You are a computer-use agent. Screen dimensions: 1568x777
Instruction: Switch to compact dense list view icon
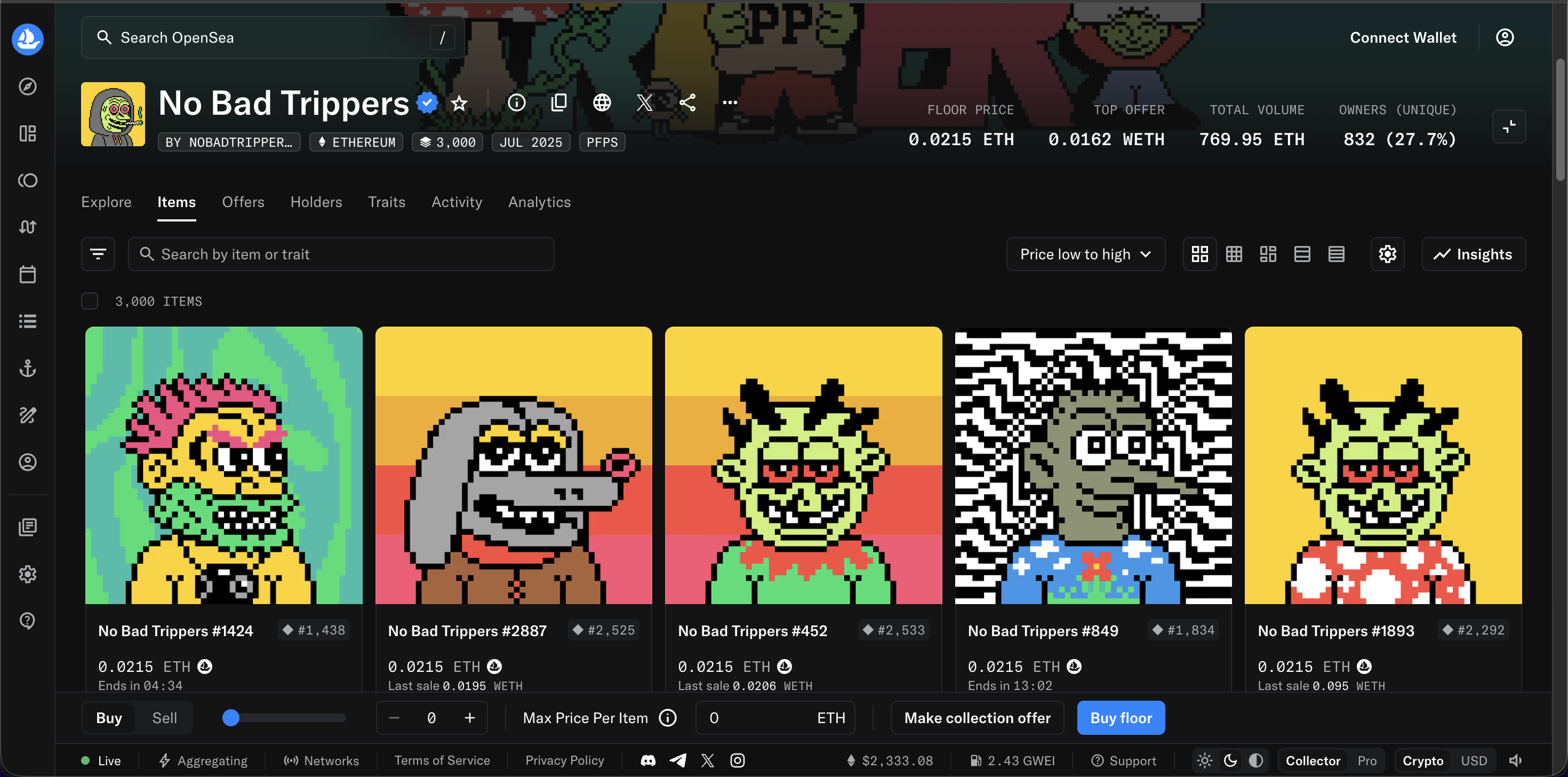tap(1336, 254)
